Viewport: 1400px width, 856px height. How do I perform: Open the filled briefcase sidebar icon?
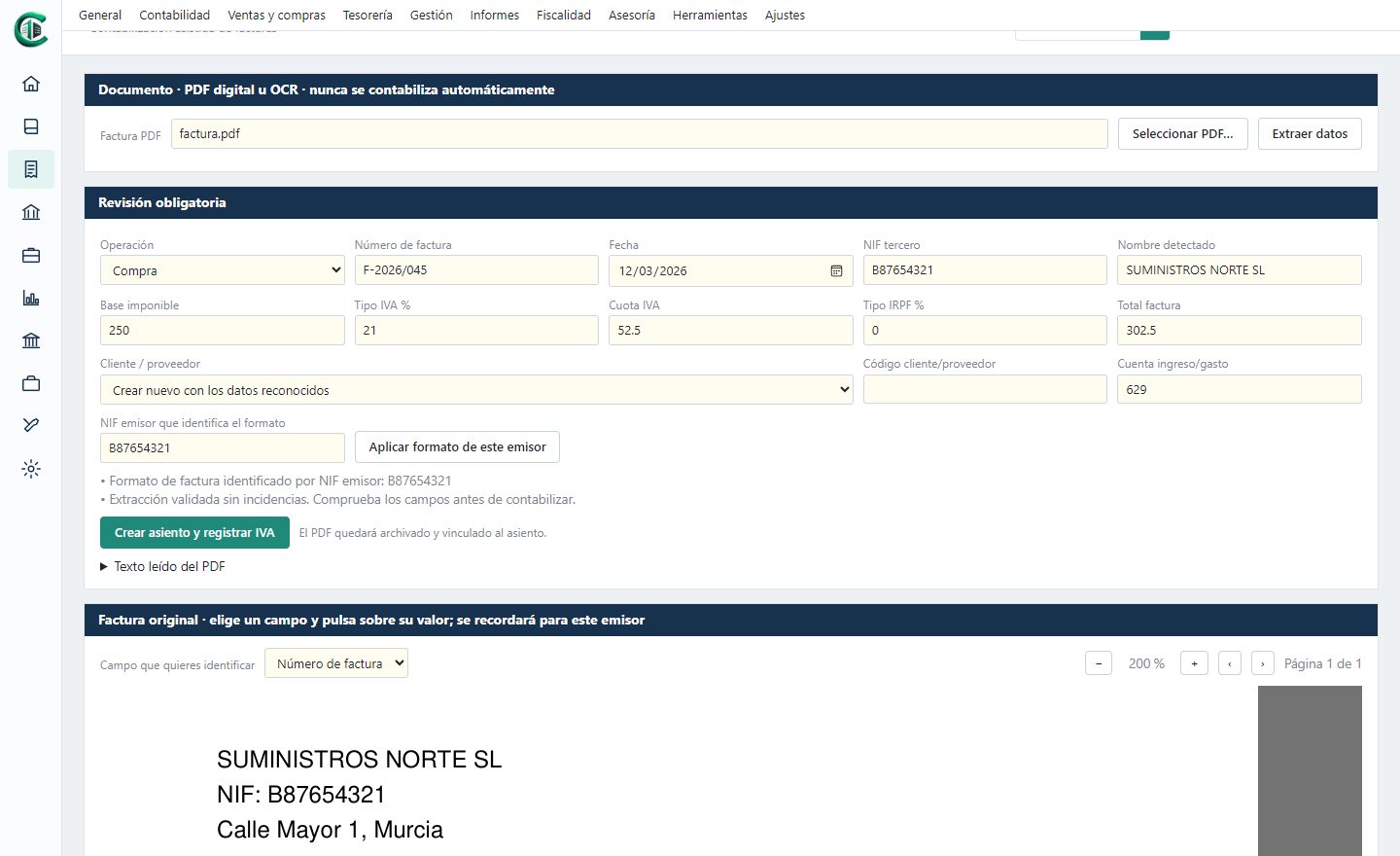point(31,255)
